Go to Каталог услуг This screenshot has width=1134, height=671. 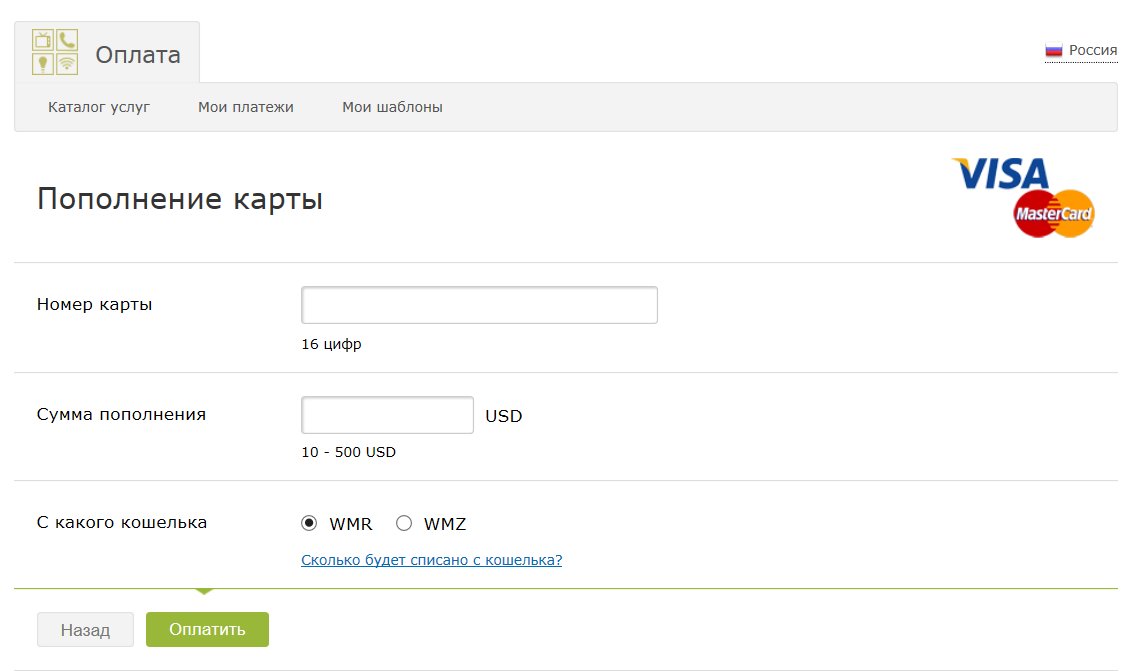coord(99,107)
